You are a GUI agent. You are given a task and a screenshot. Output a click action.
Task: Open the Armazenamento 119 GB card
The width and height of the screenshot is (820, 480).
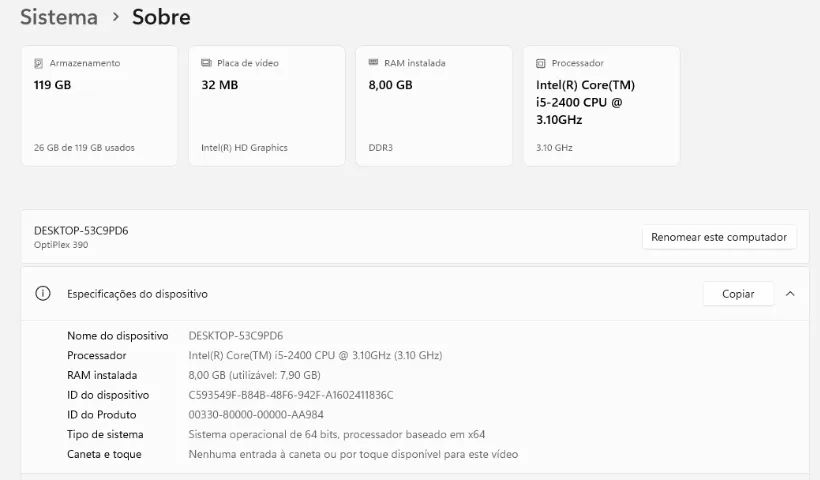pyautogui.click(x=99, y=106)
